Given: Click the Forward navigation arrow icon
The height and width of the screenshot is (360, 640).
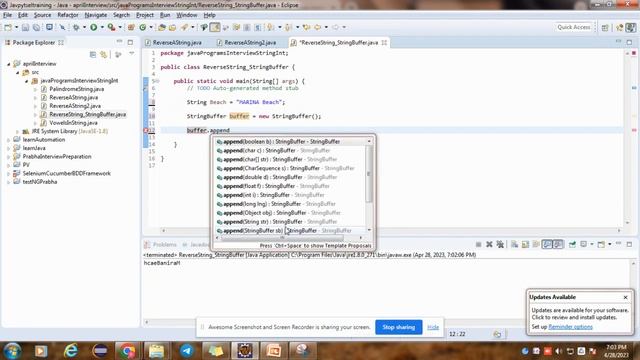Looking at the screenshot, I should click(x=336, y=27).
